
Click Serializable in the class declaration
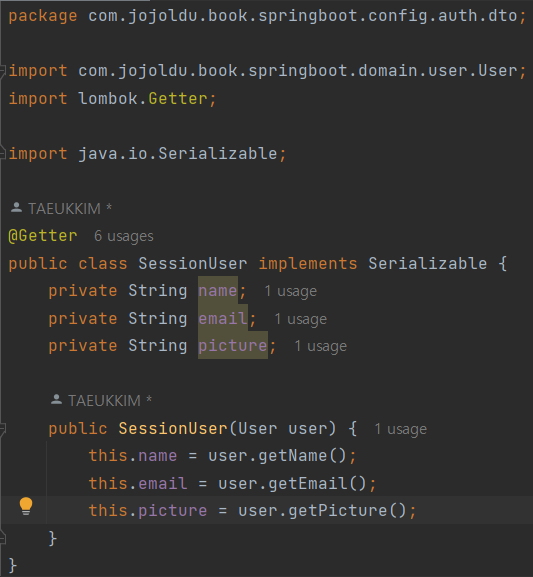tap(427, 263)
